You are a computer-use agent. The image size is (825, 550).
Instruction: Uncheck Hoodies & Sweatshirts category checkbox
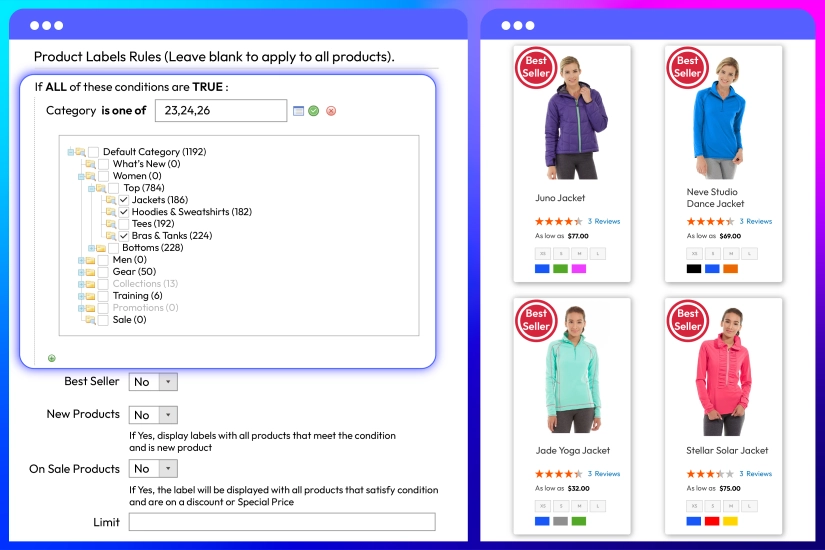(124, 212)
